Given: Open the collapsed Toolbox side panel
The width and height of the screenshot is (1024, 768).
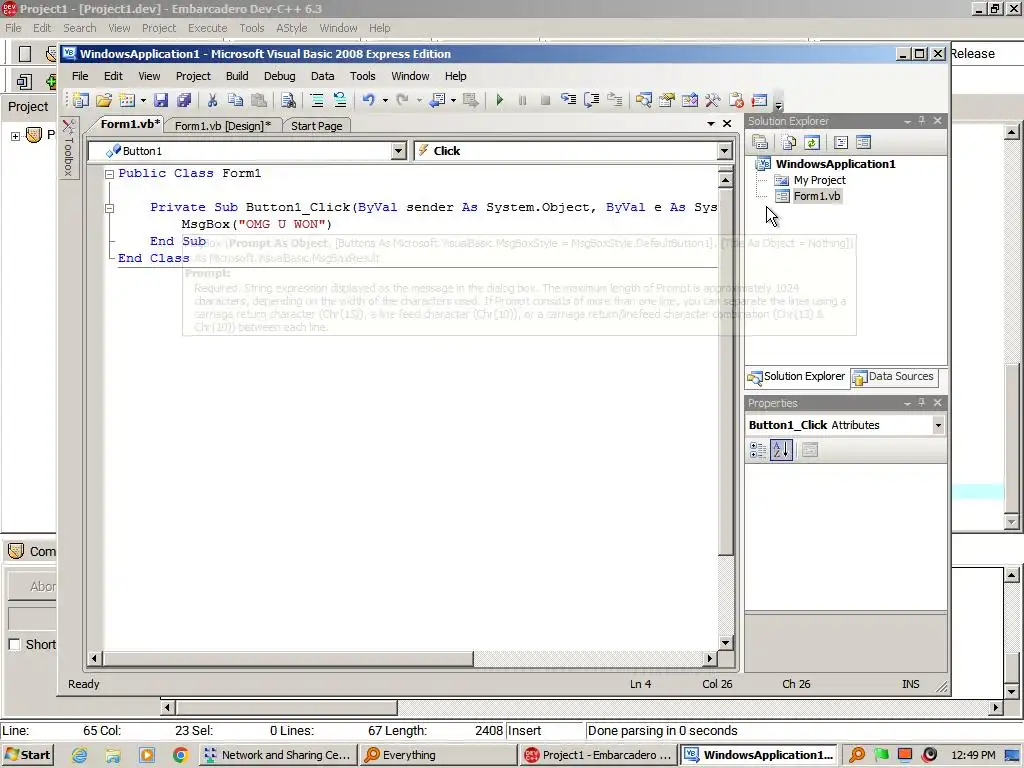Looking at the screenshot, I should coord(69,147).
